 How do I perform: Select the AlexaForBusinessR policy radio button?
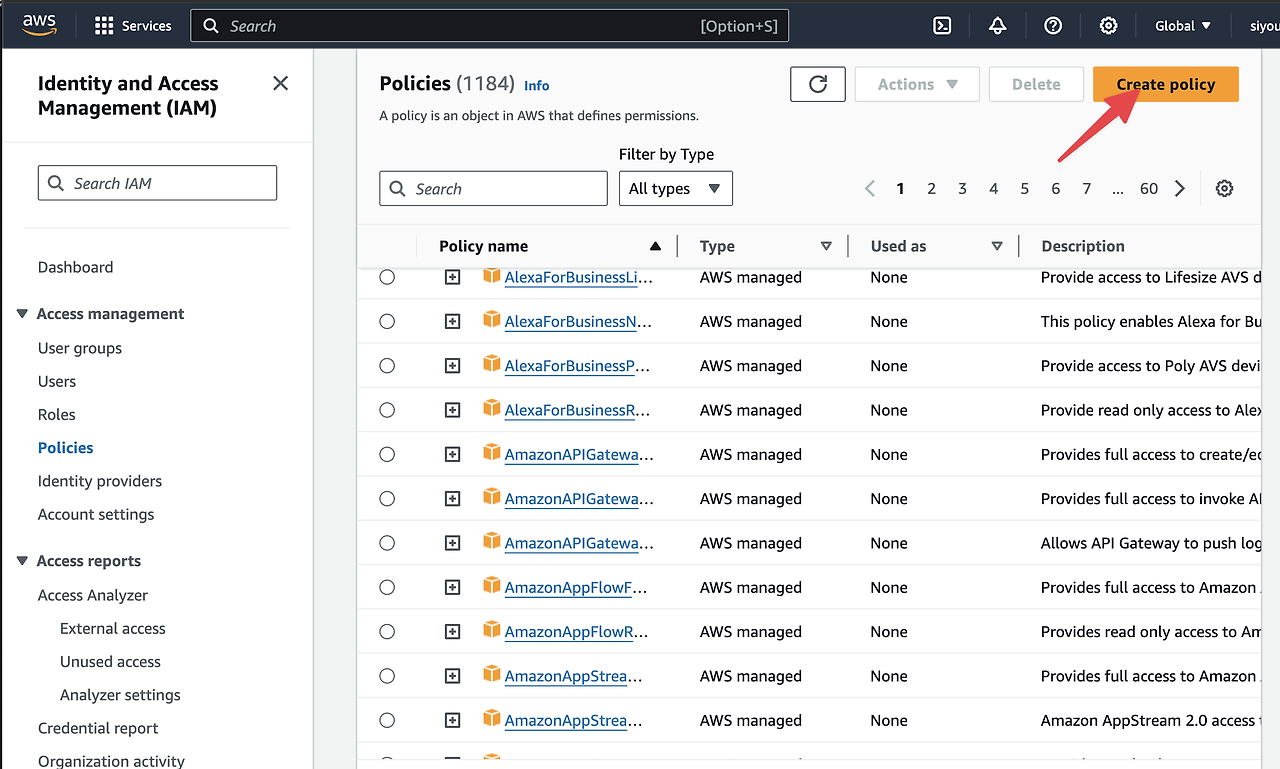pyautogui.click(x=387, y=410)
